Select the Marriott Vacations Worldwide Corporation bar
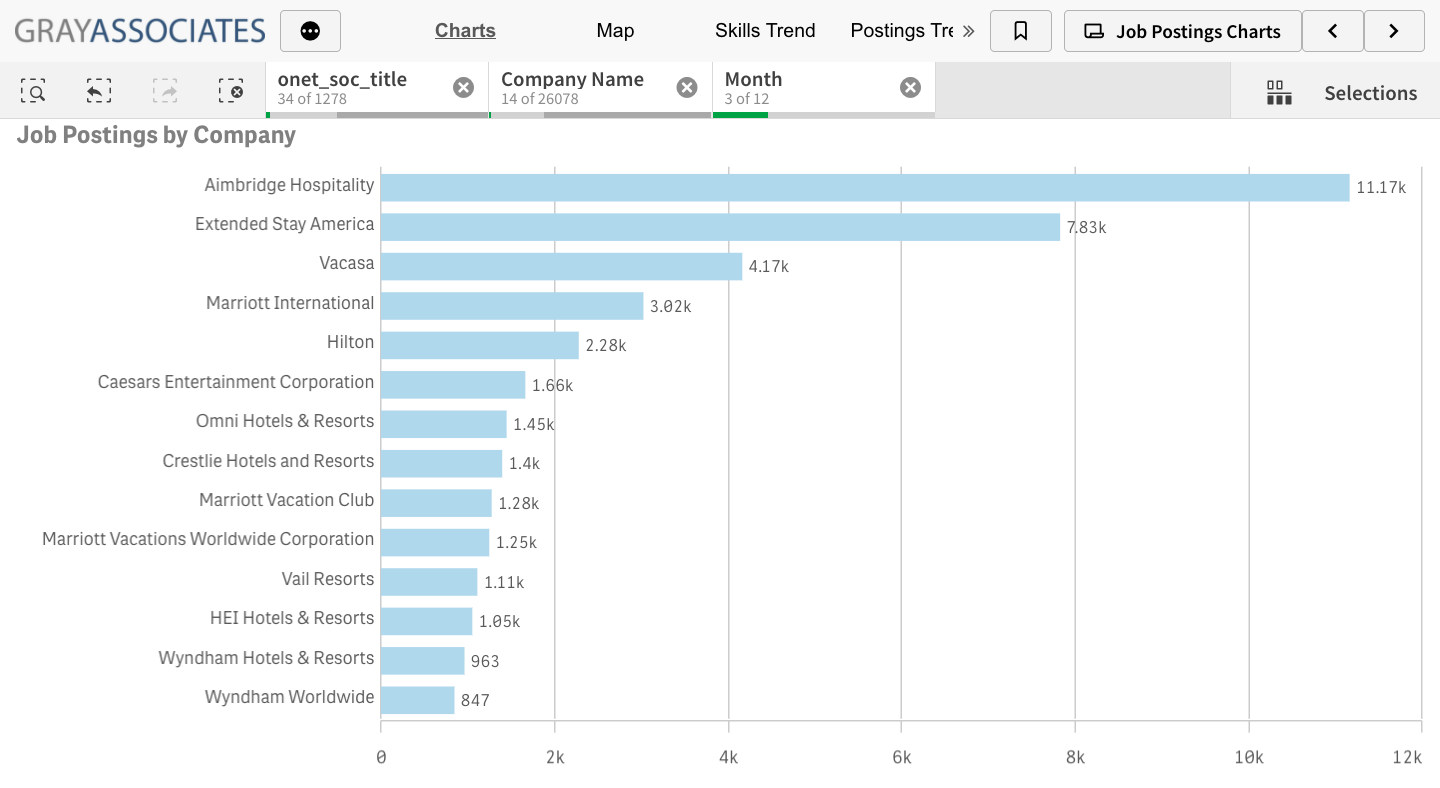1440x788 pixels. 435,542
